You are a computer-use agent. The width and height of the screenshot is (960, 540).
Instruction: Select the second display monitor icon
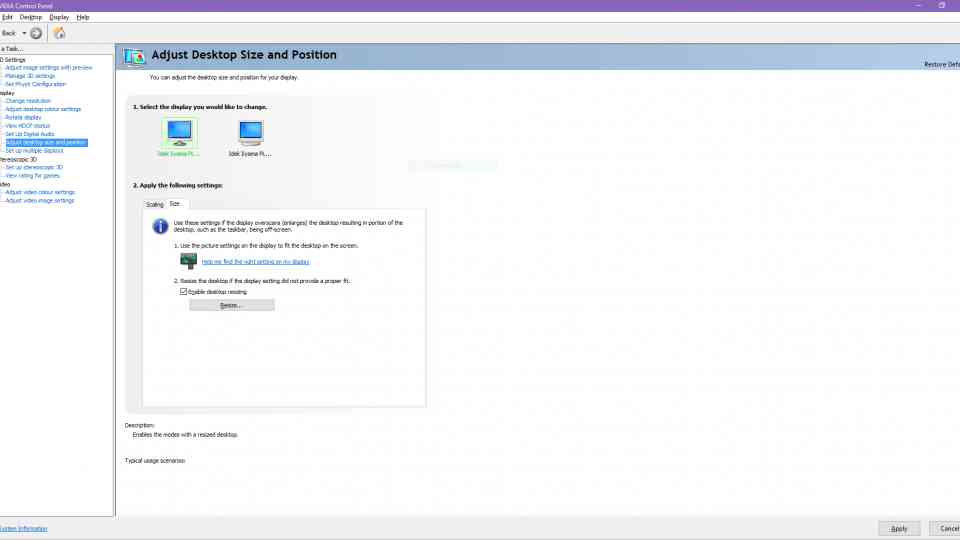point(250,132)
